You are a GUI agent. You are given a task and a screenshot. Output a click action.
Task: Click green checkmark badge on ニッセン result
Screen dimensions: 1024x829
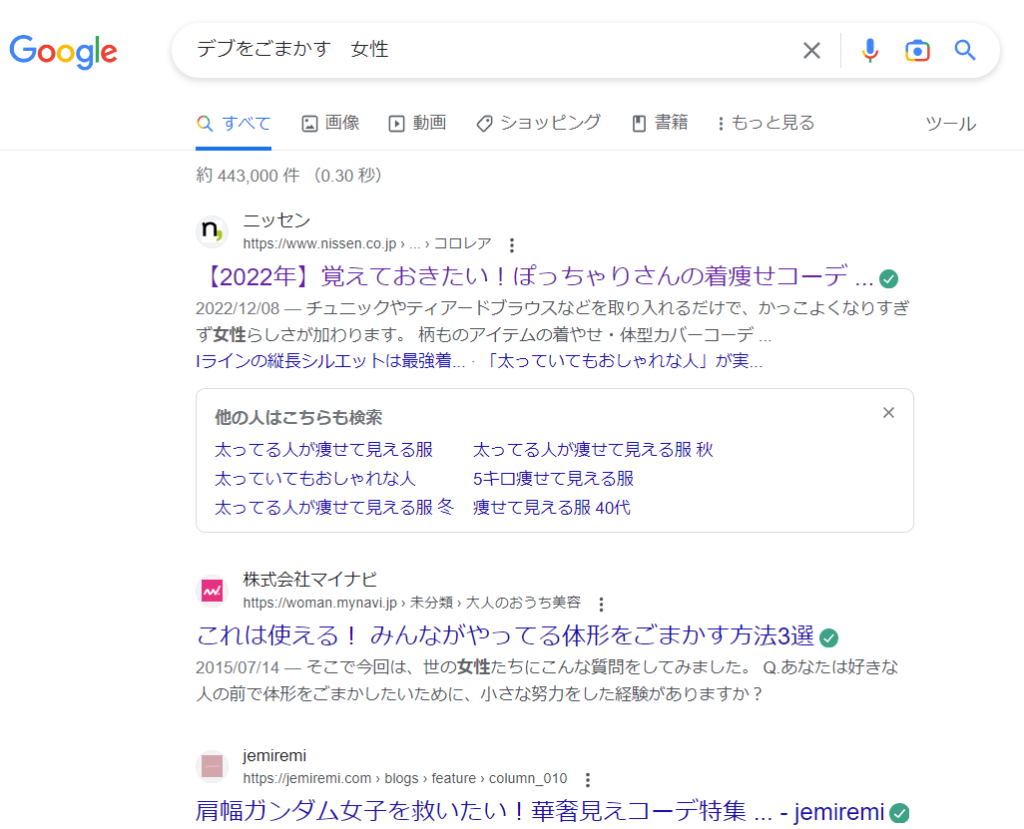[x=888, y=279]
